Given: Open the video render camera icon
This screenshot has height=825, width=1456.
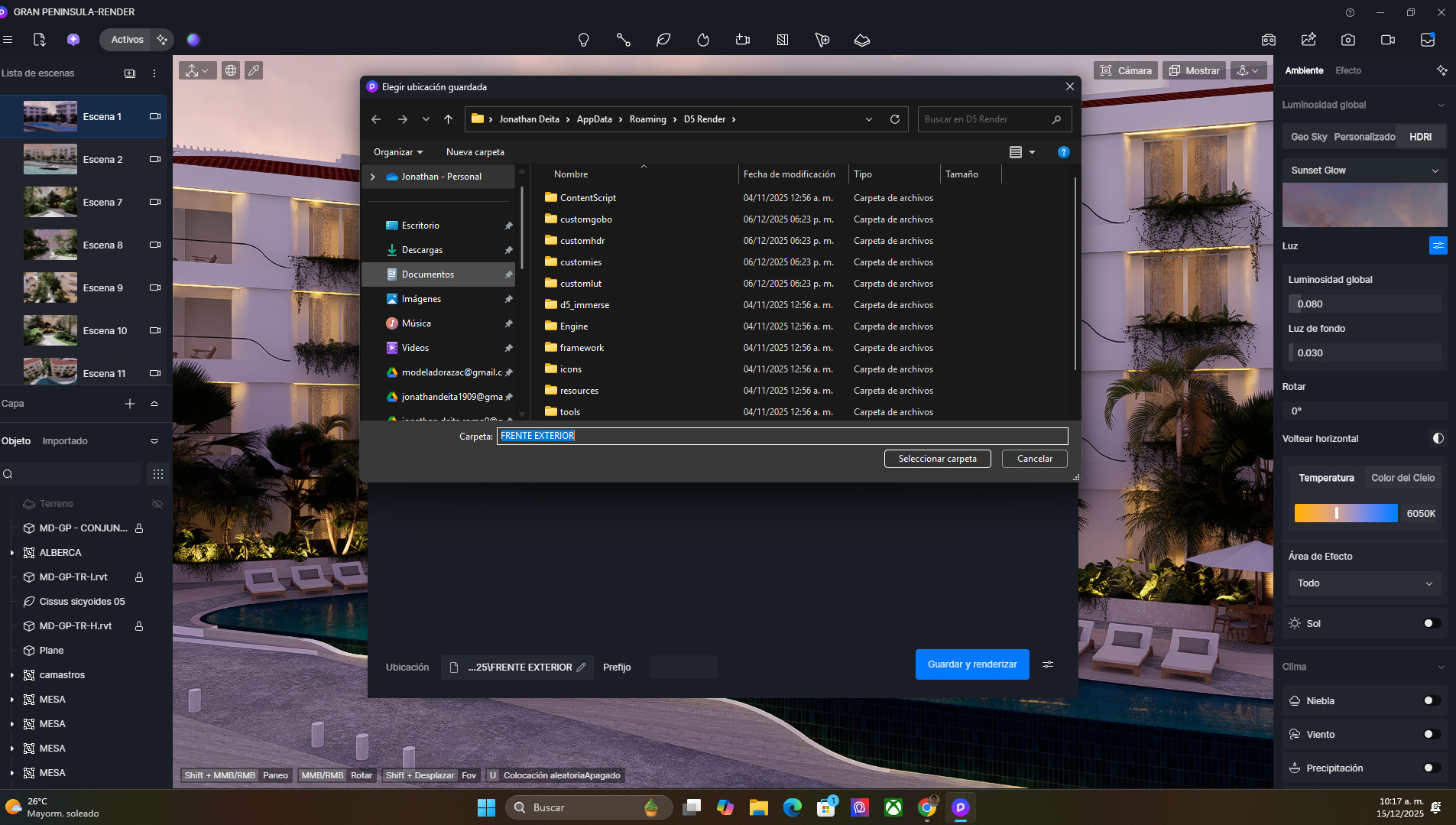Looking at the screenshot, I should 1388,40.
